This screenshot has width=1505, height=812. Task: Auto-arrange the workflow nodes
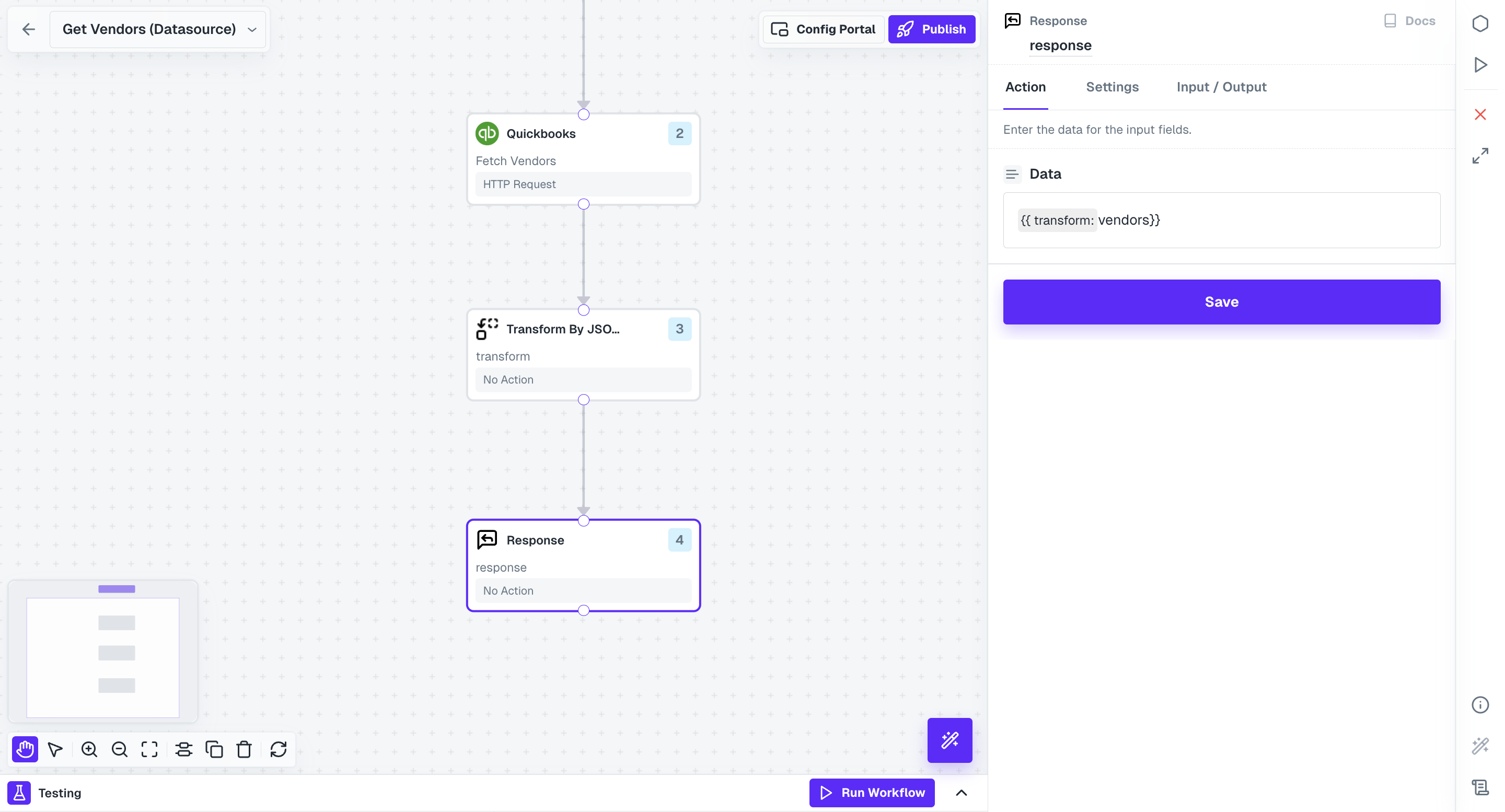click(x=183, y=749)
